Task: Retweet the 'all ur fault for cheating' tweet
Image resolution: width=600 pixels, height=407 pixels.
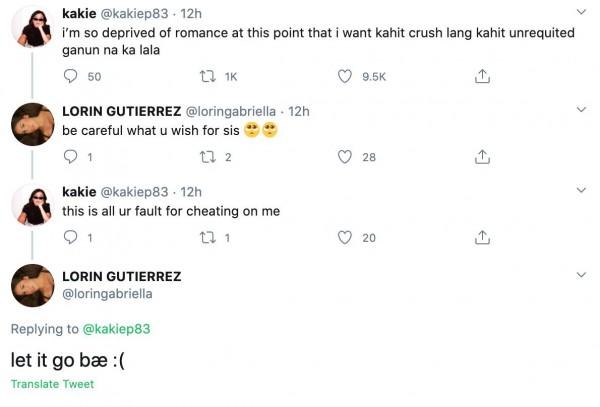Action: click(x=208, y=237)
